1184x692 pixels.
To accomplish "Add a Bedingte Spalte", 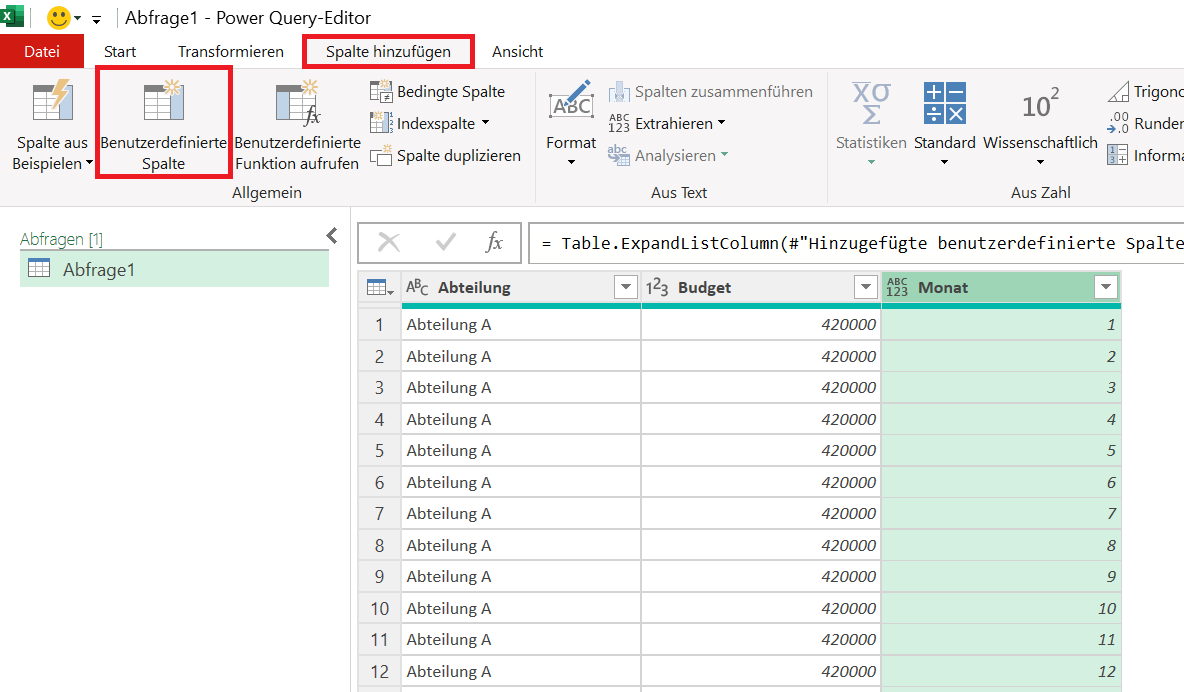I will [437, 91].
